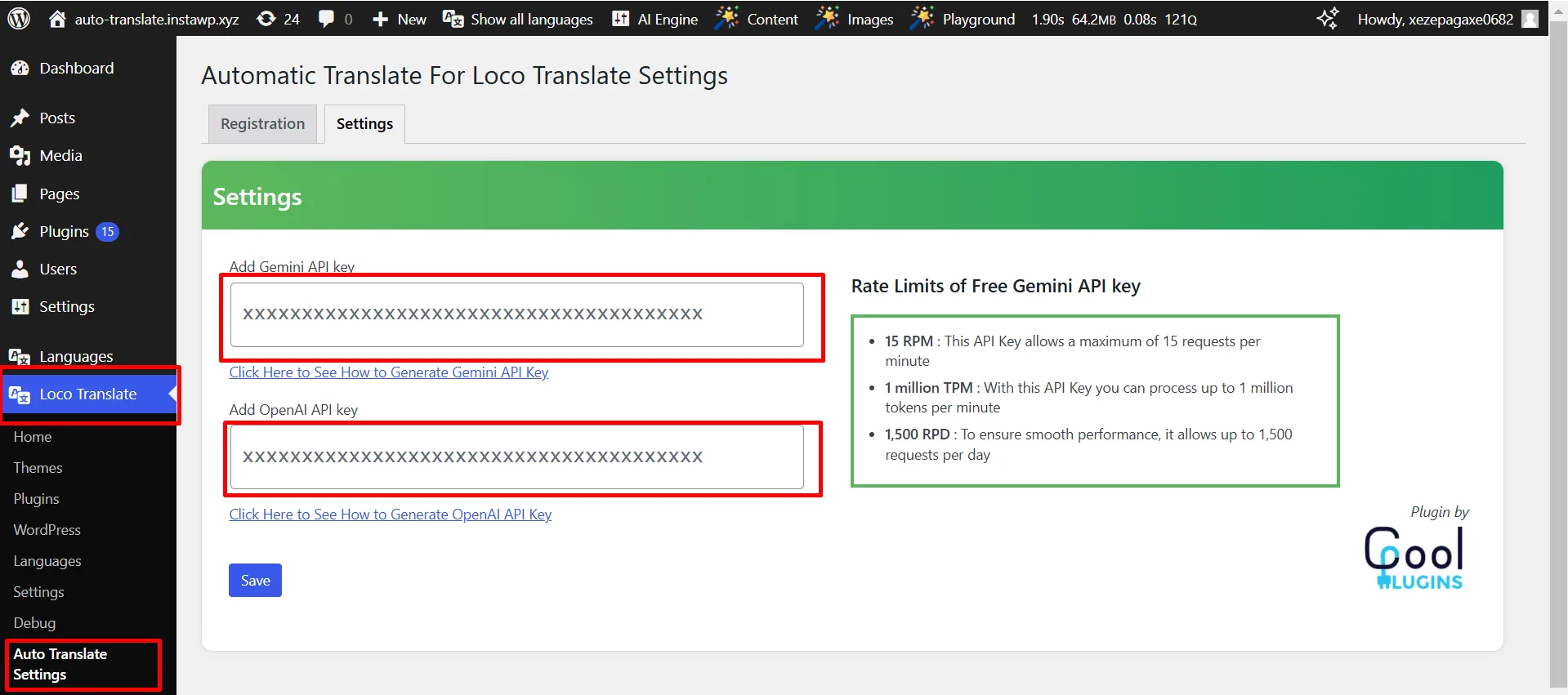This screenshot has height=695, width=1568.
Task: Click Howdy, xezepagaxe0682 account menu
Action: coord(1436,19)
